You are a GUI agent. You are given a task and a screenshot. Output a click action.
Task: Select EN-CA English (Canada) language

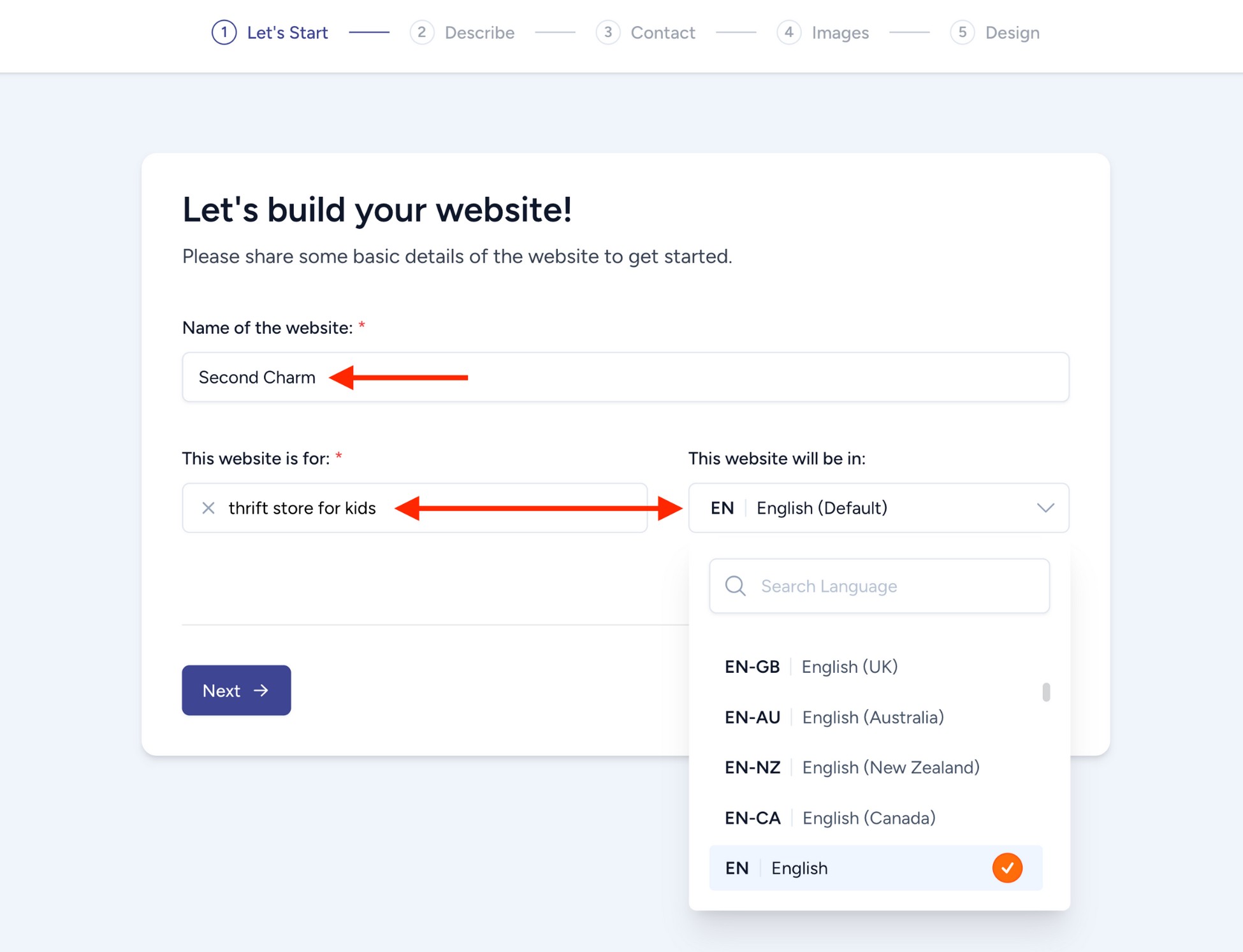(829, 818)
